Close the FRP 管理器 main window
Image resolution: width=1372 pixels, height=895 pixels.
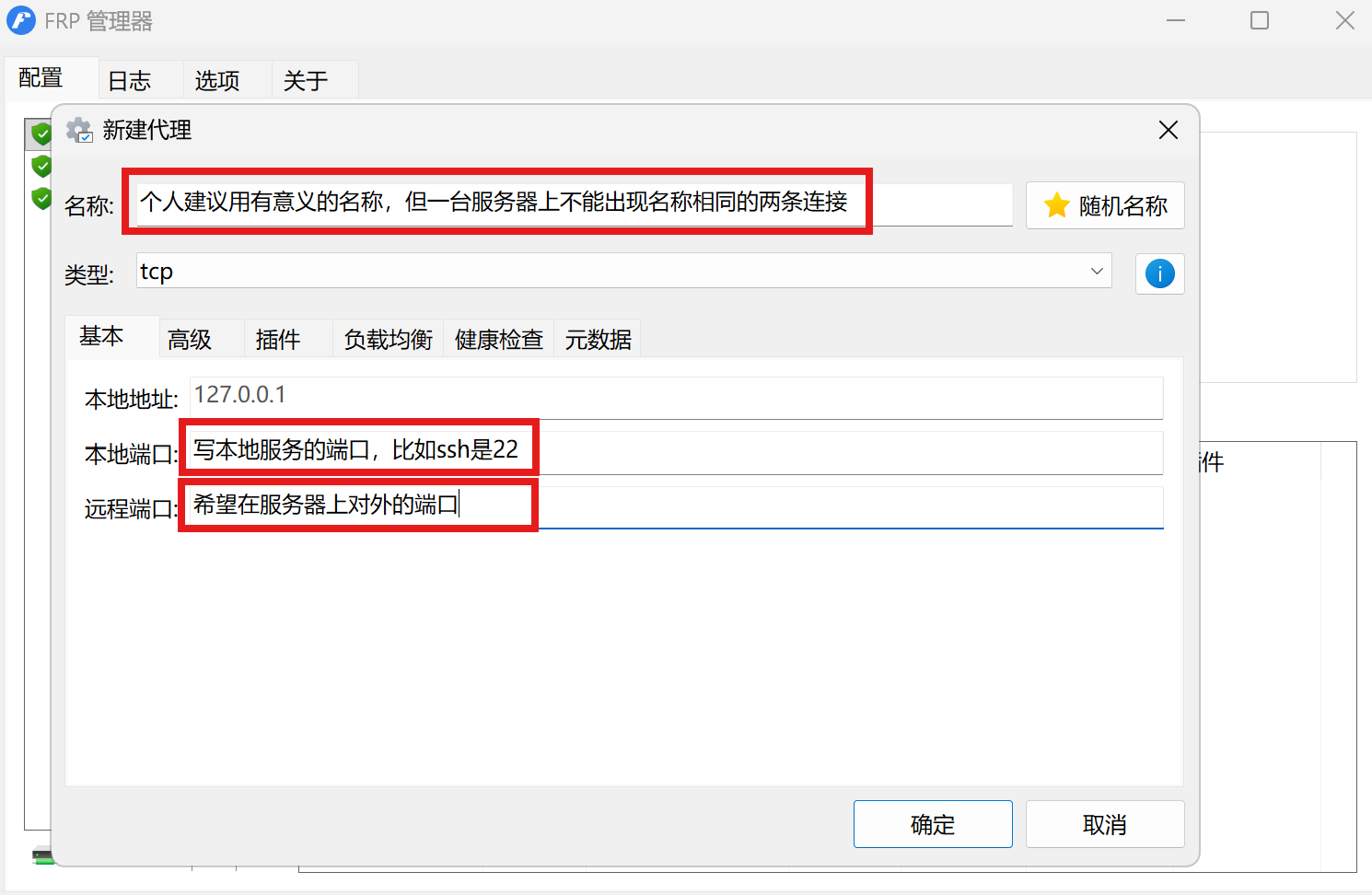1345,20
